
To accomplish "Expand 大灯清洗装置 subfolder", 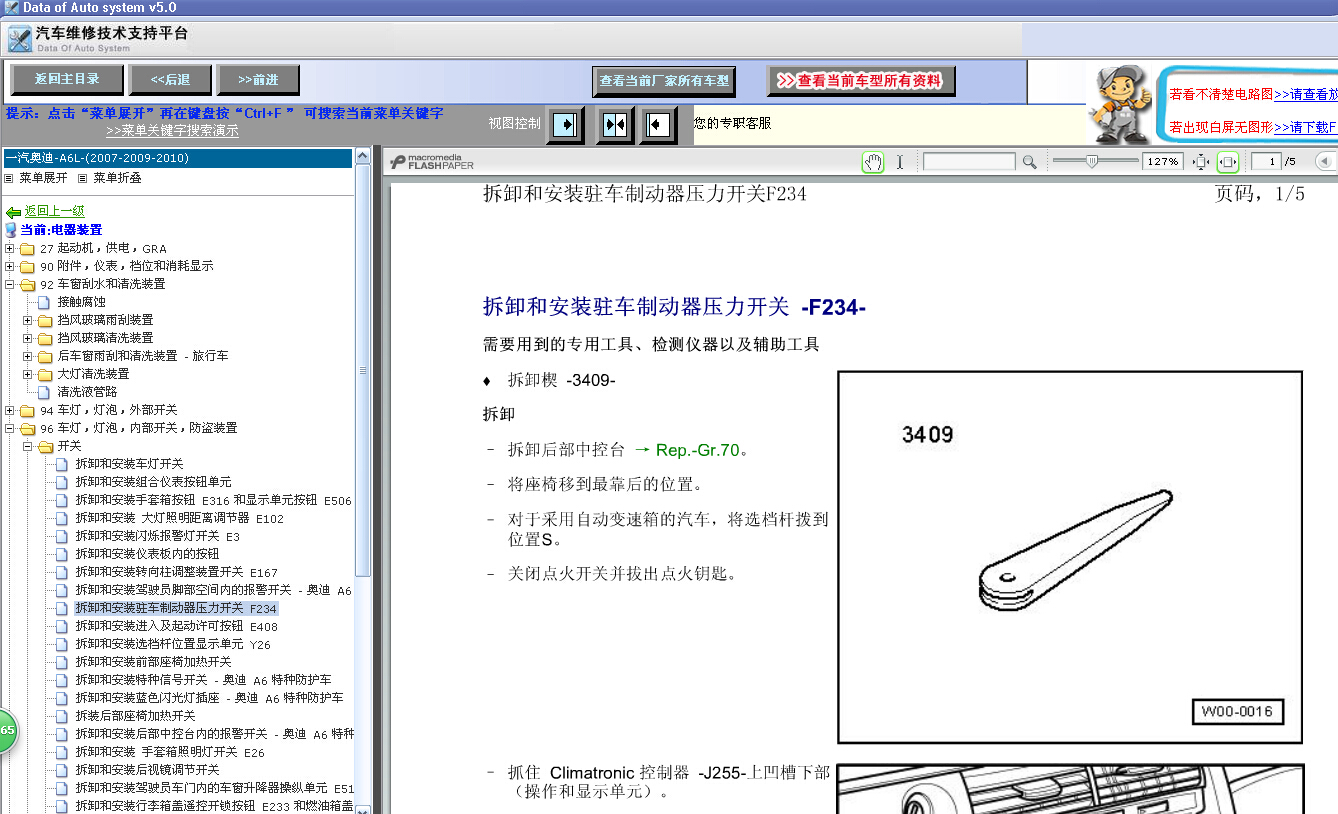I will pyautogui.click(x=28, y=375).
